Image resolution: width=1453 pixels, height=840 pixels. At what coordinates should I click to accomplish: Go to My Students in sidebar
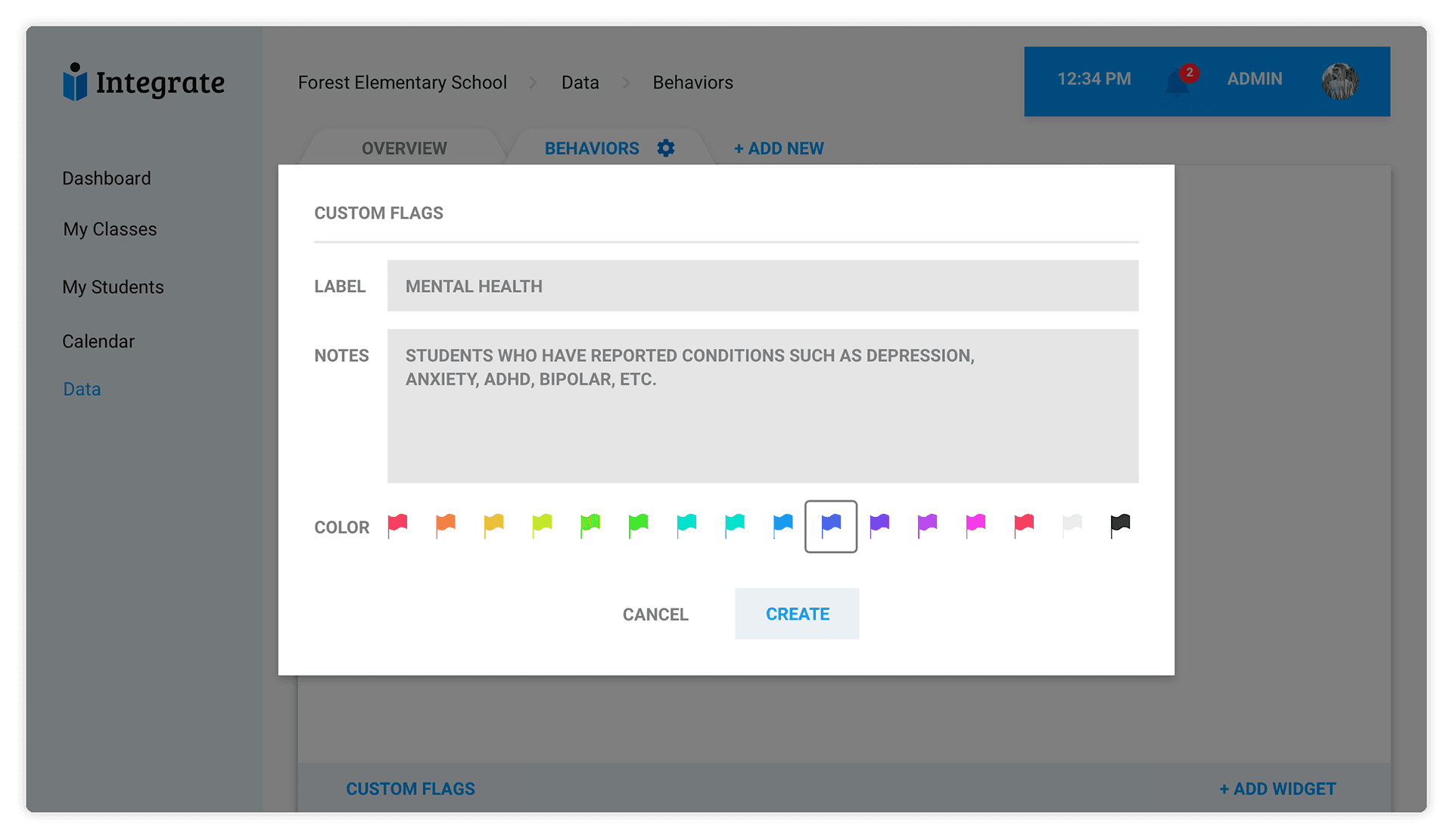(113, 288)
